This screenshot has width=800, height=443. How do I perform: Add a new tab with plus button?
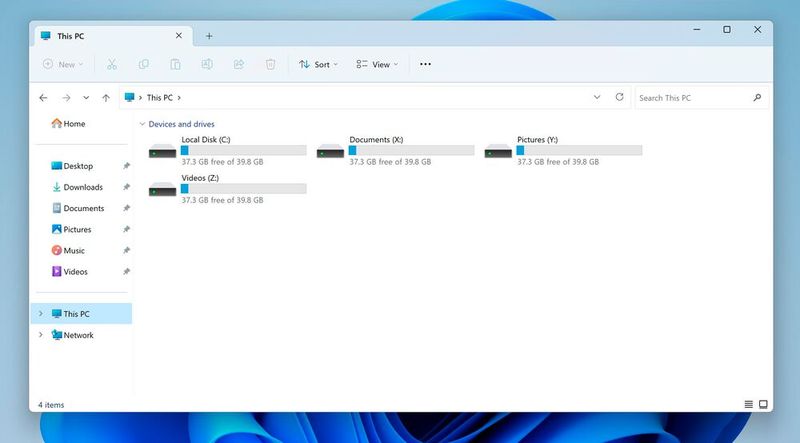(209, 36)
